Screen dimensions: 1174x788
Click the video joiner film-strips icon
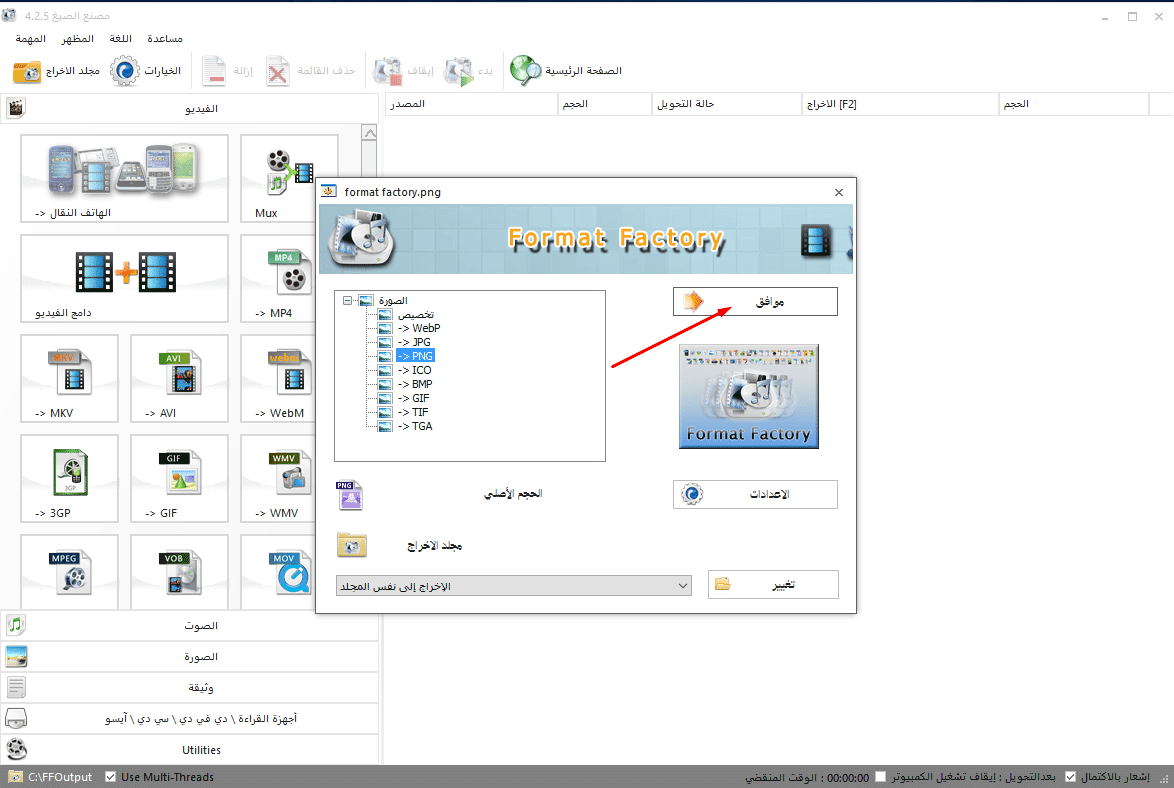click(124, 270)
